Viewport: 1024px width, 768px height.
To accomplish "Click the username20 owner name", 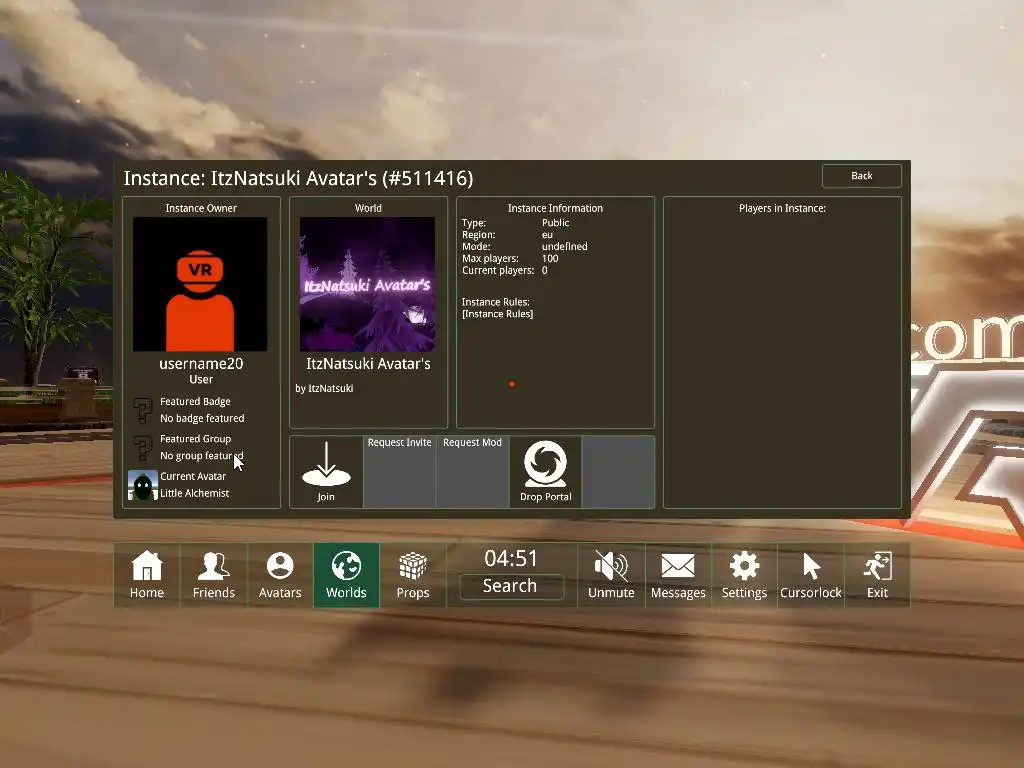I will 201,364.
